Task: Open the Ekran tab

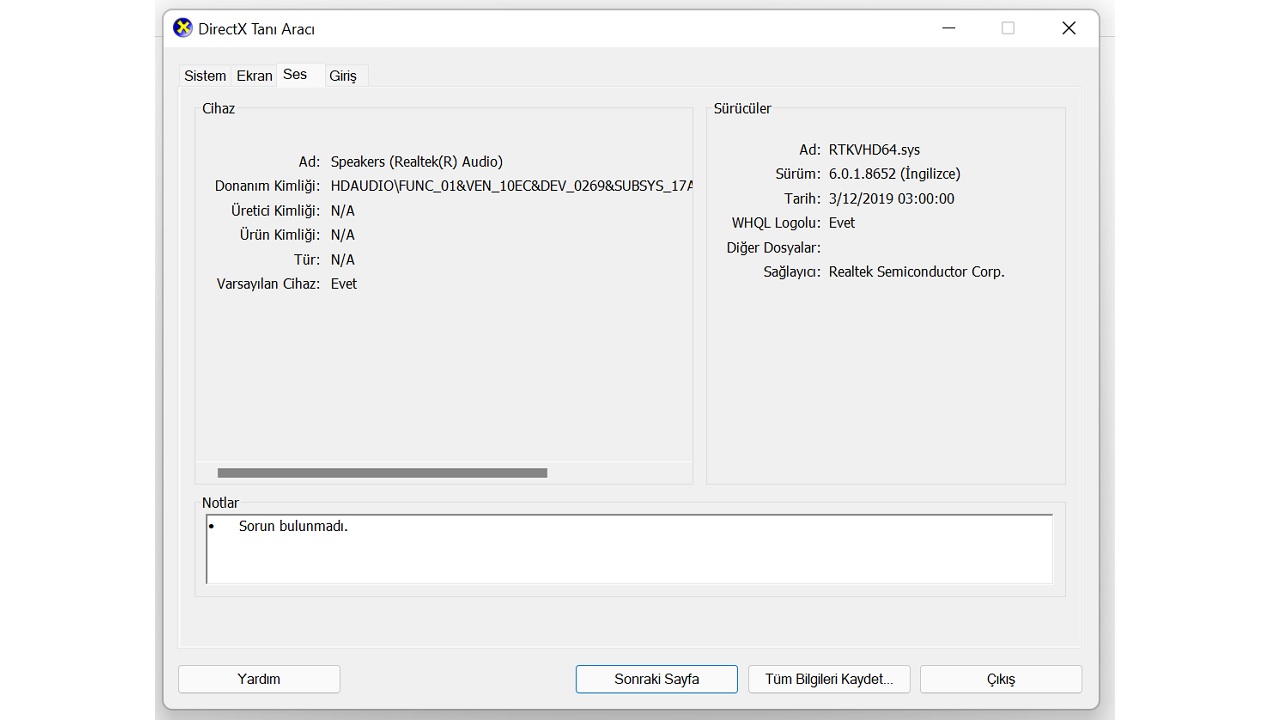Action: click(x=254, y=76)
